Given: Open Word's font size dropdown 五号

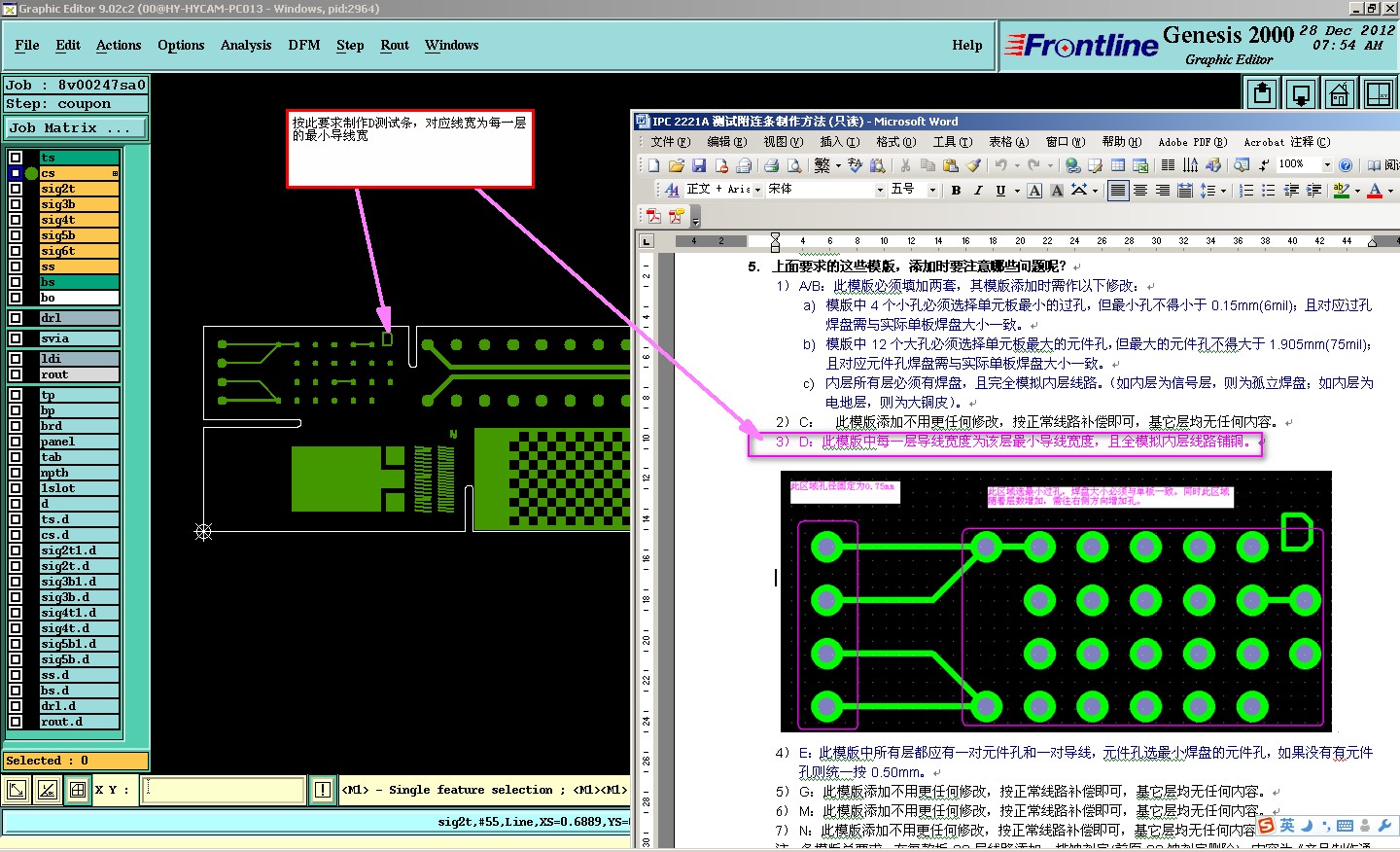Looking at the screenshot, I should (932, 190).
